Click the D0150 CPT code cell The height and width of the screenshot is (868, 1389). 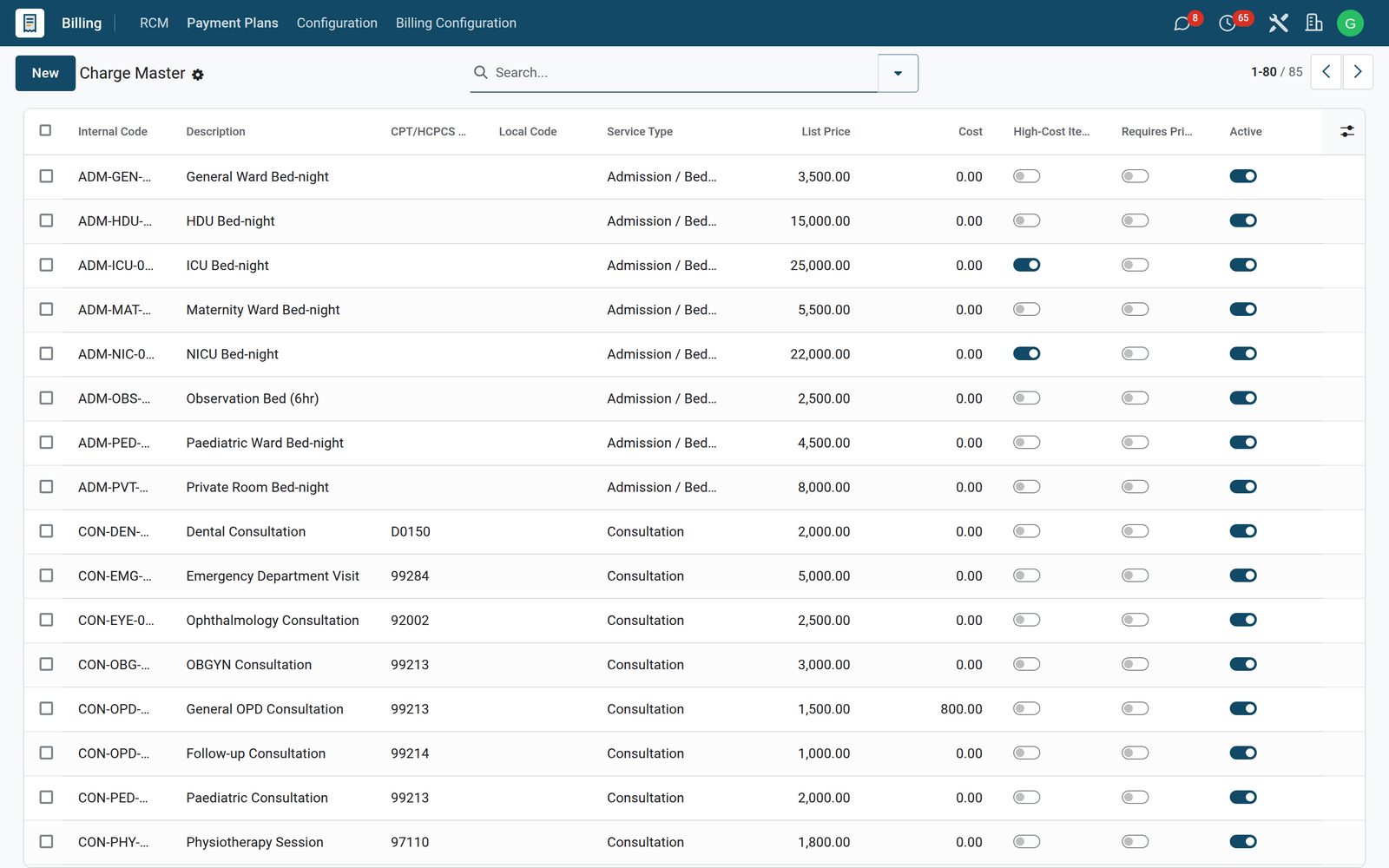pos(411,531)
